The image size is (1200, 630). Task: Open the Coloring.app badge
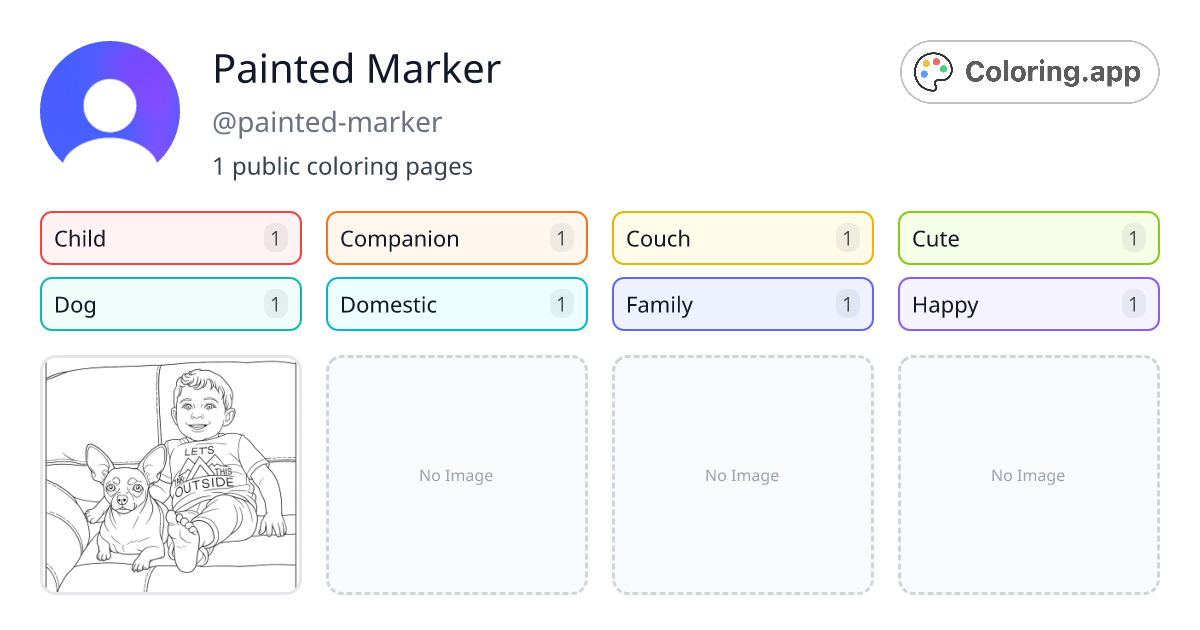pos(1029,72)
